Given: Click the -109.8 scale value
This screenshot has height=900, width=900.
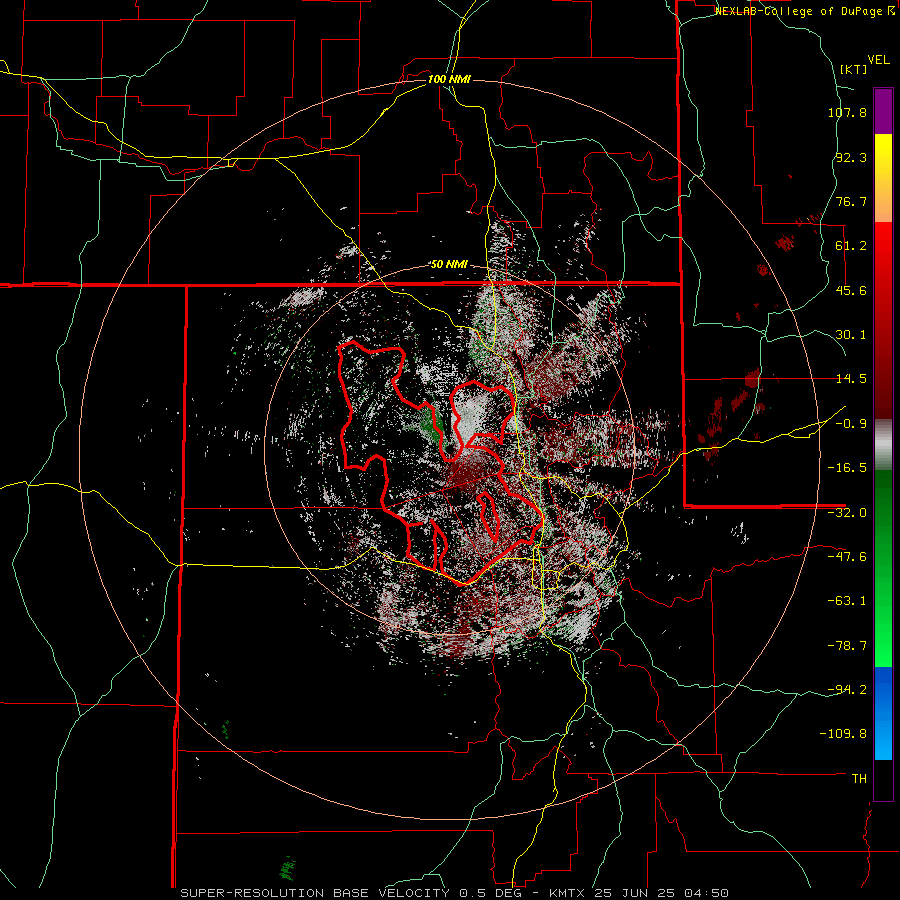Looking at the screenshot, I should 843,734.
